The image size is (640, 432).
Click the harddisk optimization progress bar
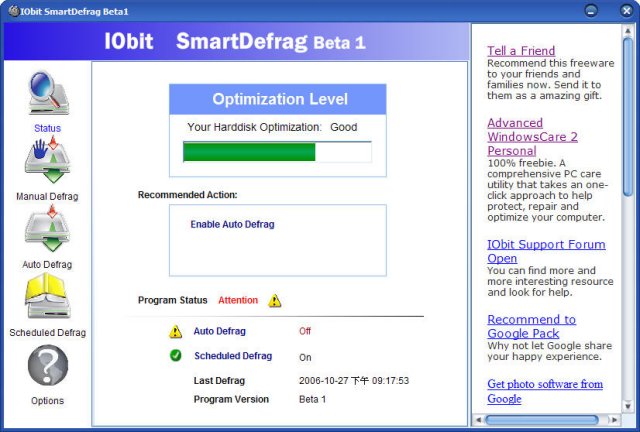[x=276, y=152]
